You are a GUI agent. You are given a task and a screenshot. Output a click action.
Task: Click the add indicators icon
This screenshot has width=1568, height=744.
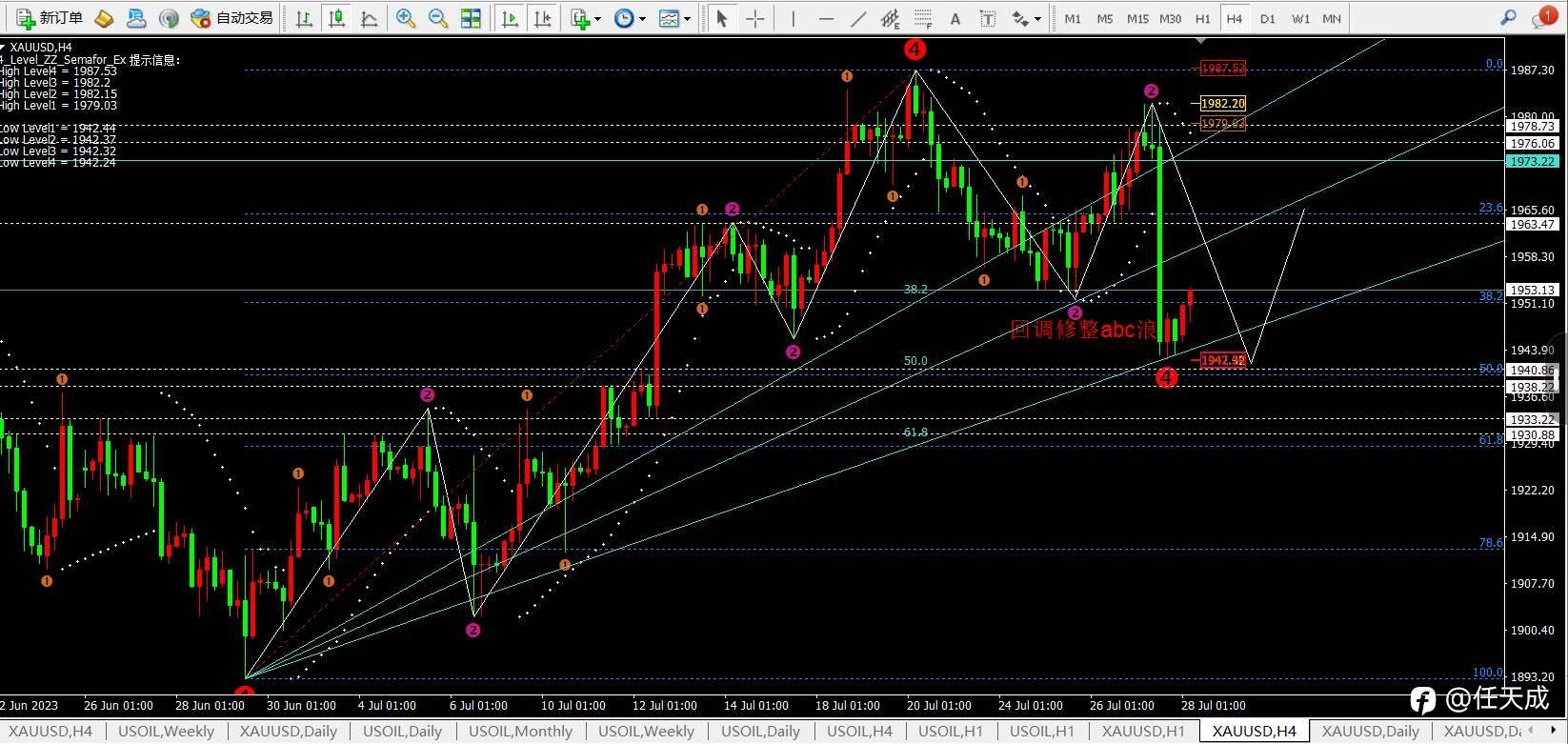pos(580,17)
